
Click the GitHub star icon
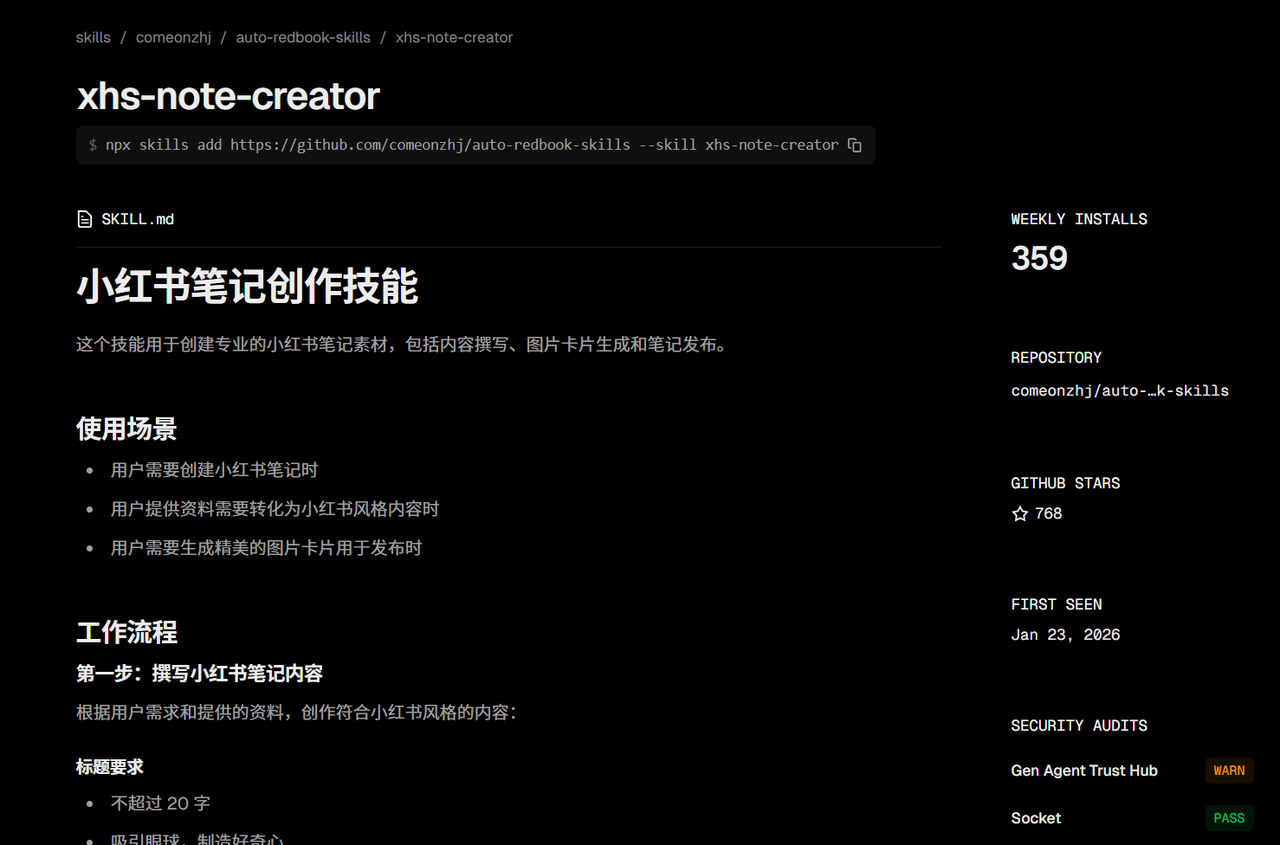click(x=1020, y=514)
